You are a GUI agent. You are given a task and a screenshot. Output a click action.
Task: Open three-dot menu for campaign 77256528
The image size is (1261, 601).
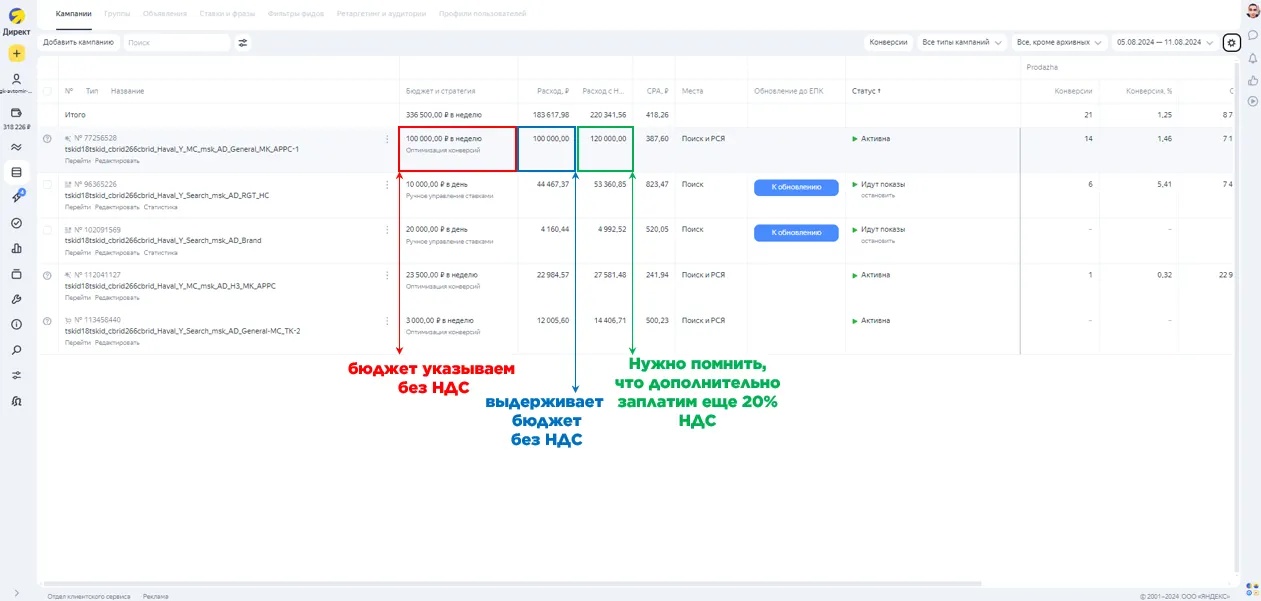pos(387,140)
